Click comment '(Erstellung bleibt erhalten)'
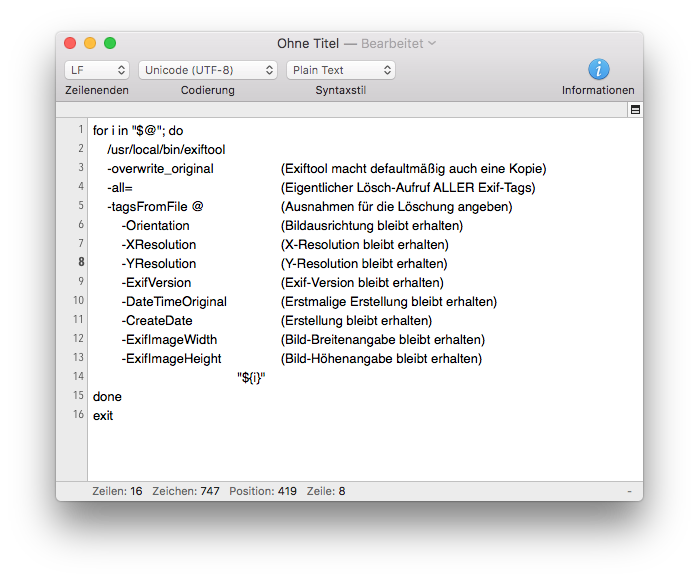 tap(356, 321)
